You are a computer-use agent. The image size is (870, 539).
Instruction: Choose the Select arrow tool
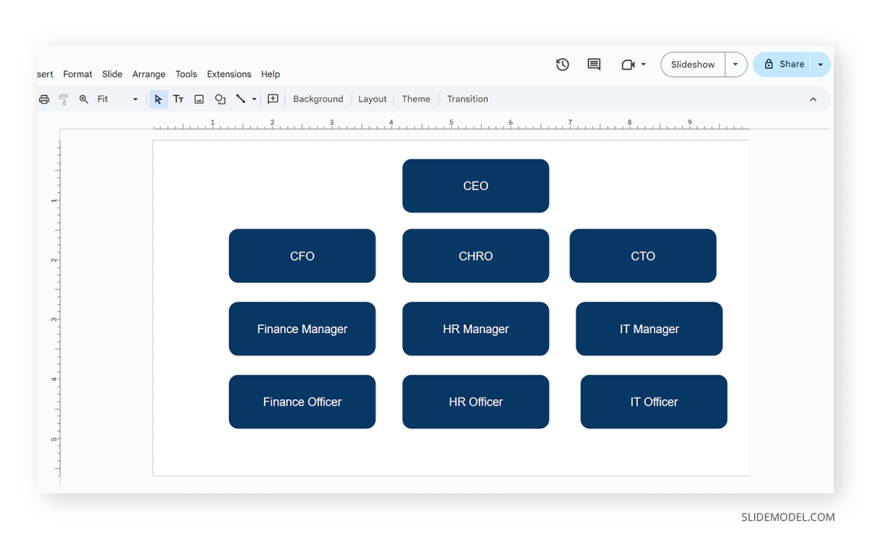point(158,99)
